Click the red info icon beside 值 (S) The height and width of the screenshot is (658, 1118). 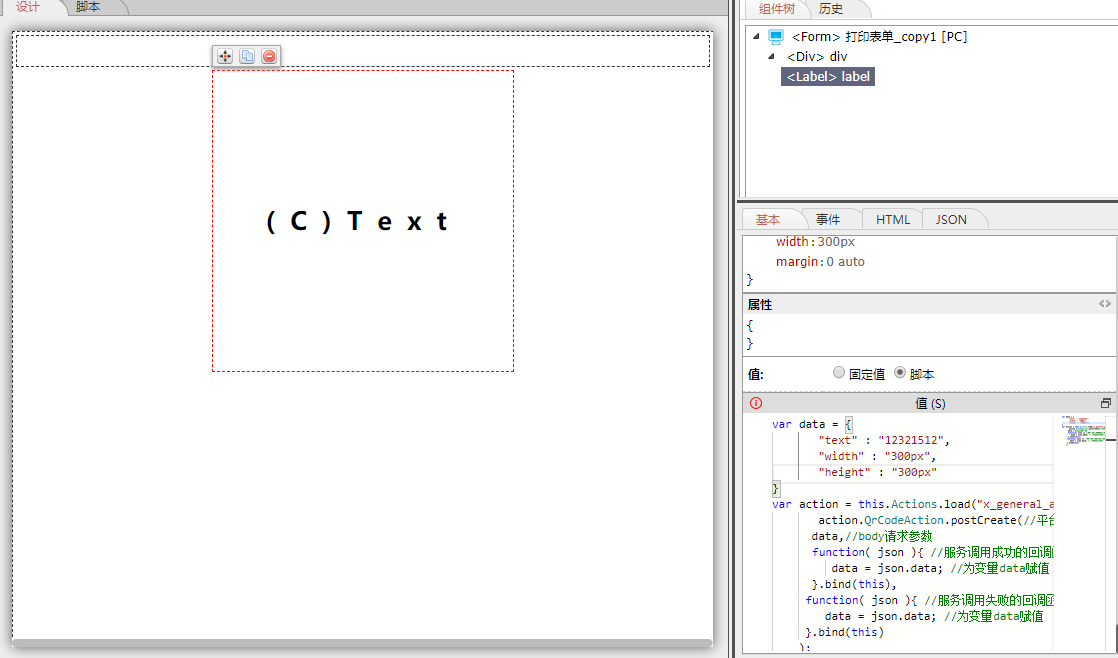(756, 403)
